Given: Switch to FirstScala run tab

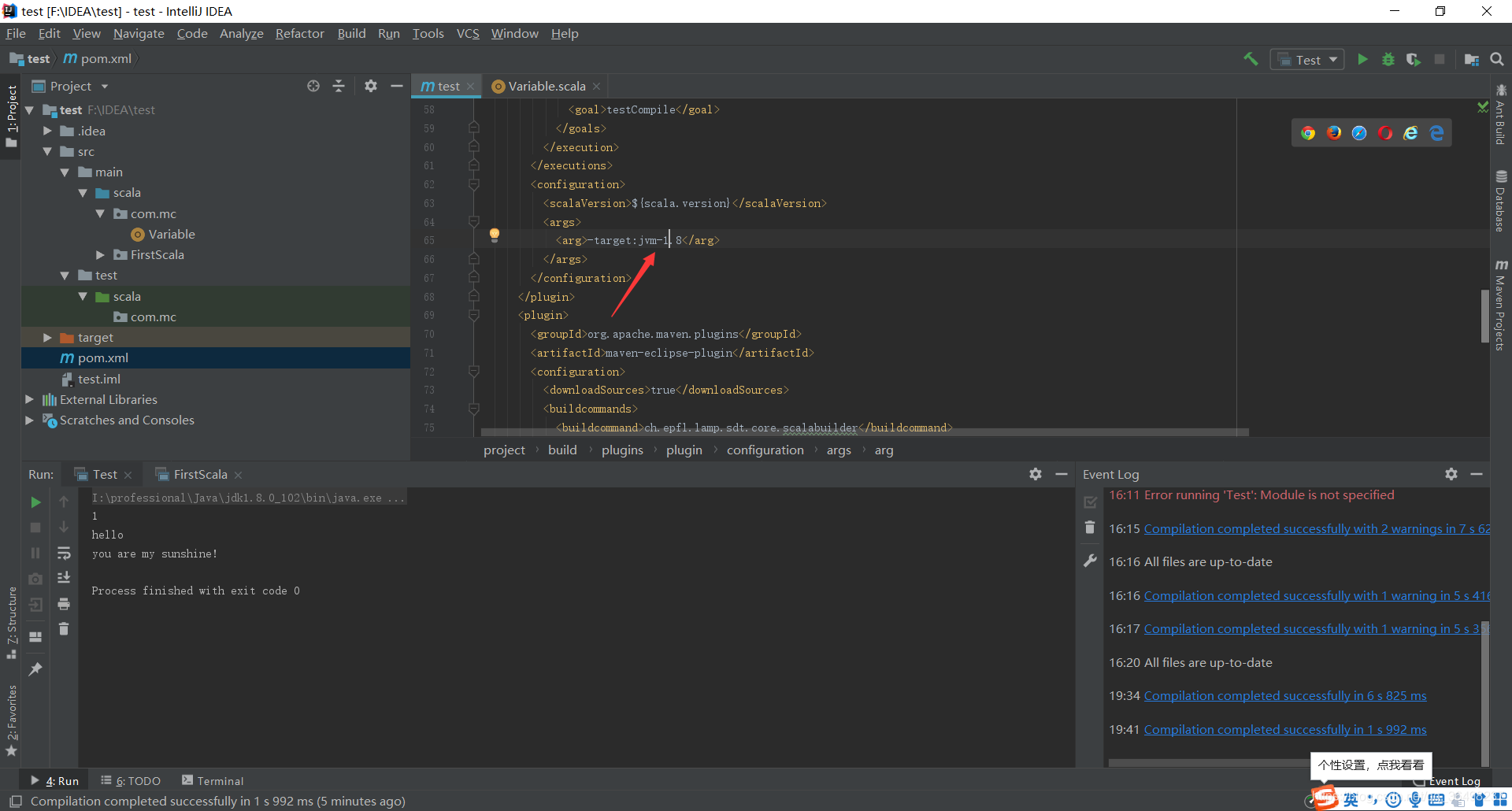Looking at the screenshot, I should 200,474.
